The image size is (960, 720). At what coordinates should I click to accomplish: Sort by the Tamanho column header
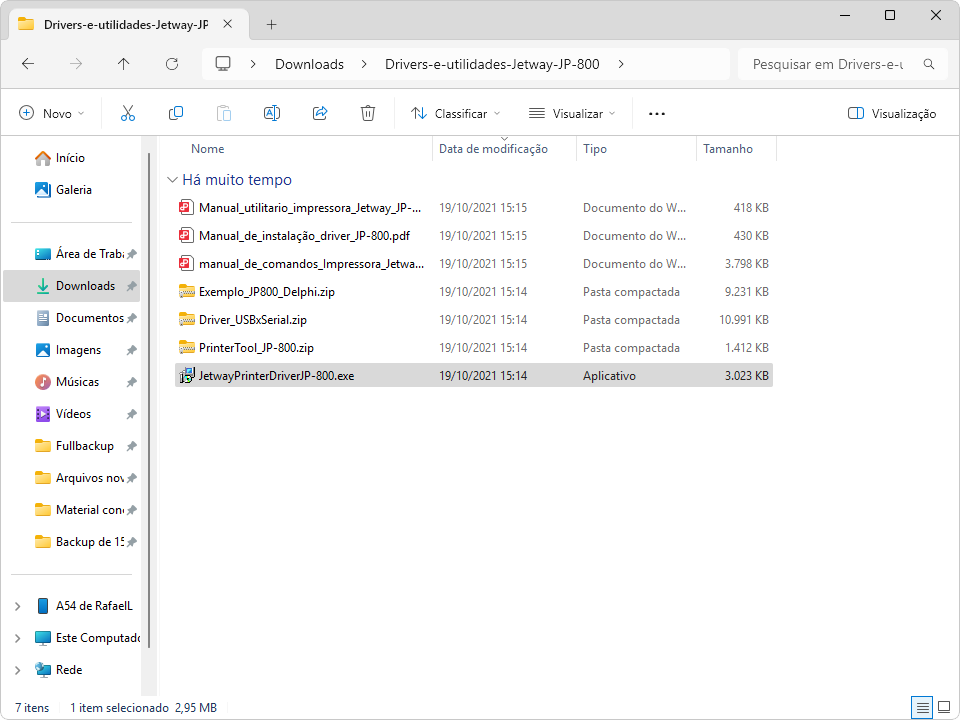pyautogui.click(x=728, y=149)
